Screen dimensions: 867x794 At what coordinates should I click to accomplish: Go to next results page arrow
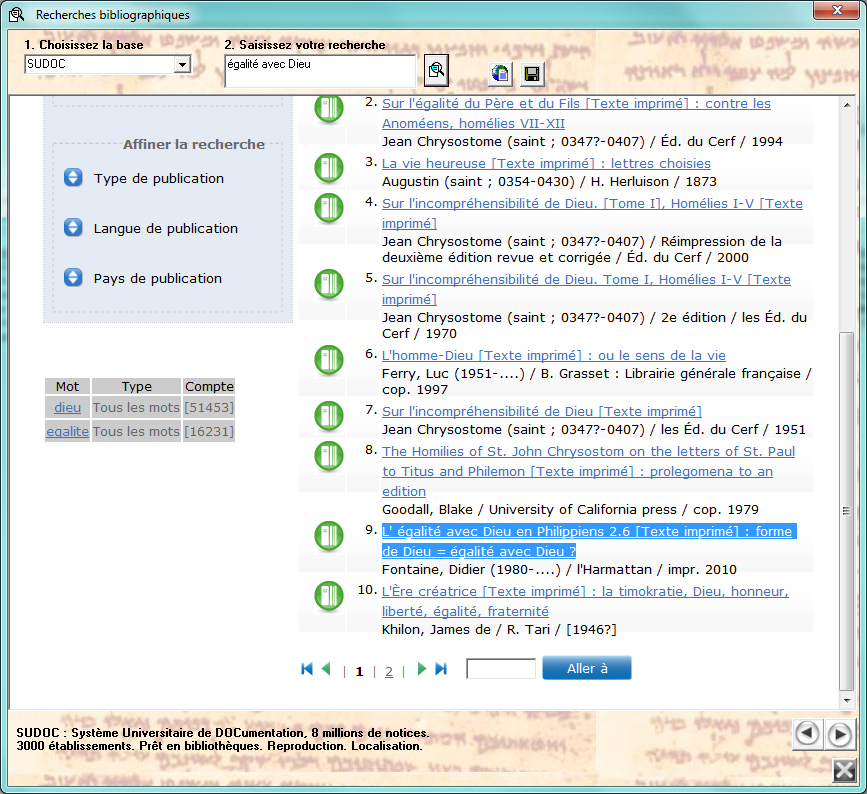click(x=421, y=669)
